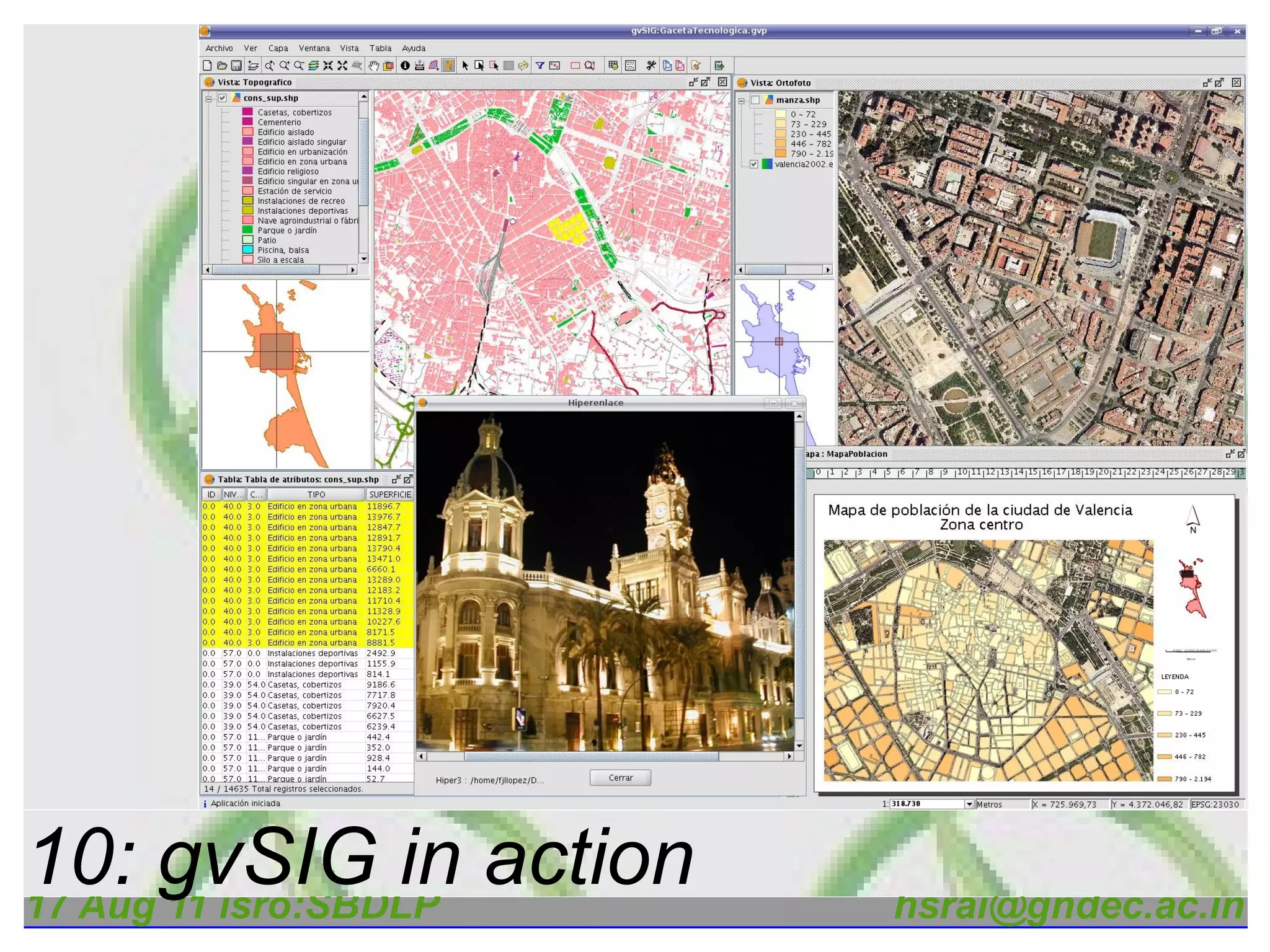Select the Edificio religioso legend entry
Image resolution: width=1270 pixels, height=952 pixels.
coord(288,172)
